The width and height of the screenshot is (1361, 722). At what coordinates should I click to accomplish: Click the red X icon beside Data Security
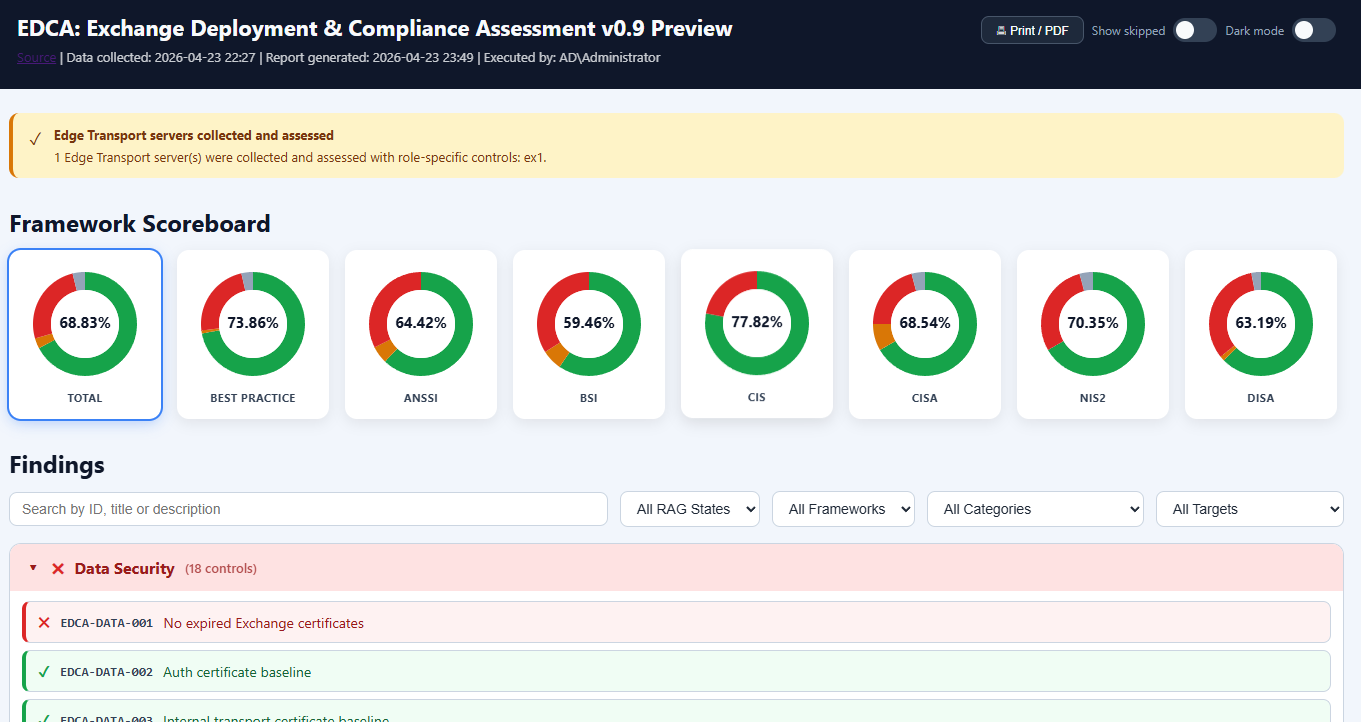point(58,569)
